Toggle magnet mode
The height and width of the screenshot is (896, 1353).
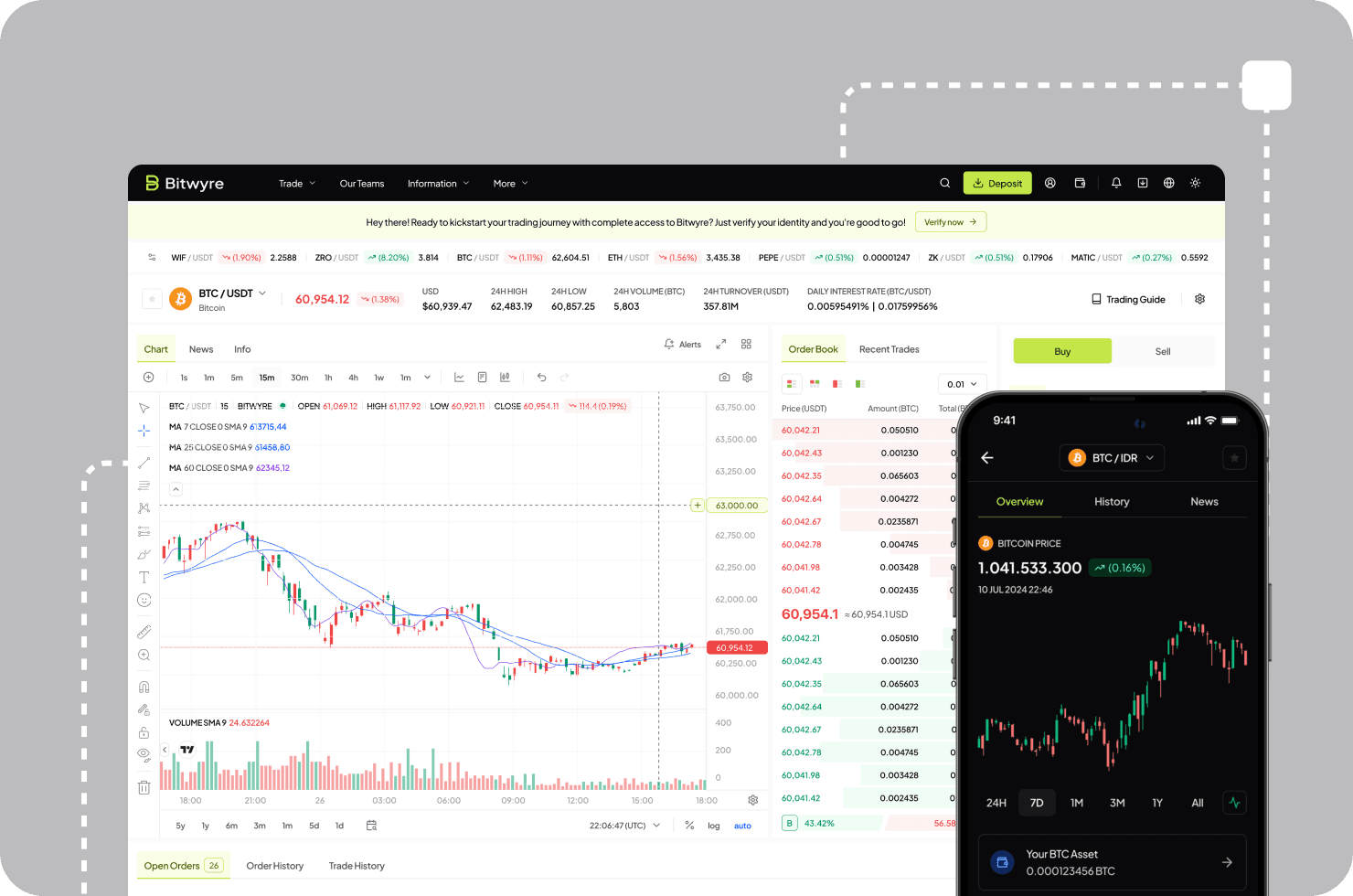point(144,687)
